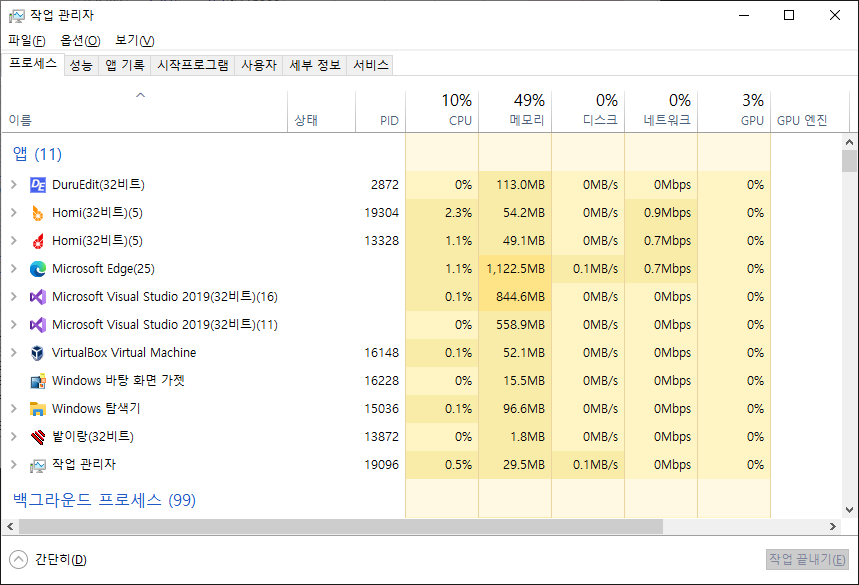Viewport: 859px width, 585px height.
Task: Sort by the 이름 column header
Action: [145, 112]
